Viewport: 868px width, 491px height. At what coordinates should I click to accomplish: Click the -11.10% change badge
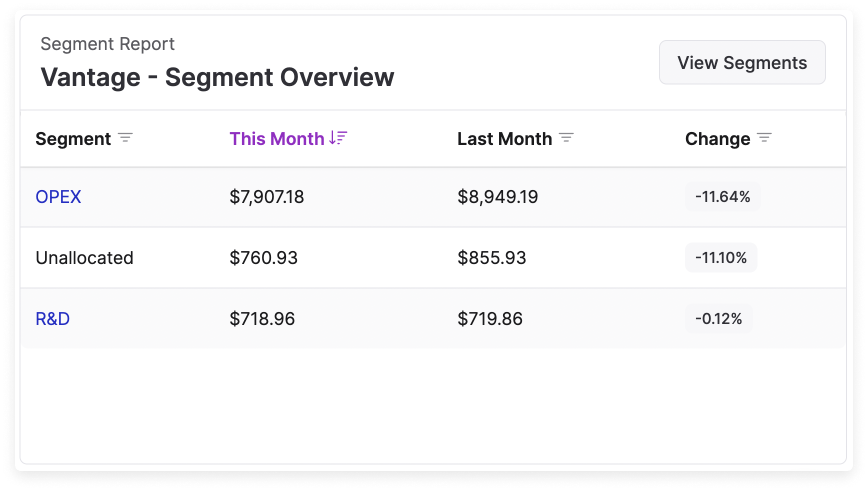[721, 258]
